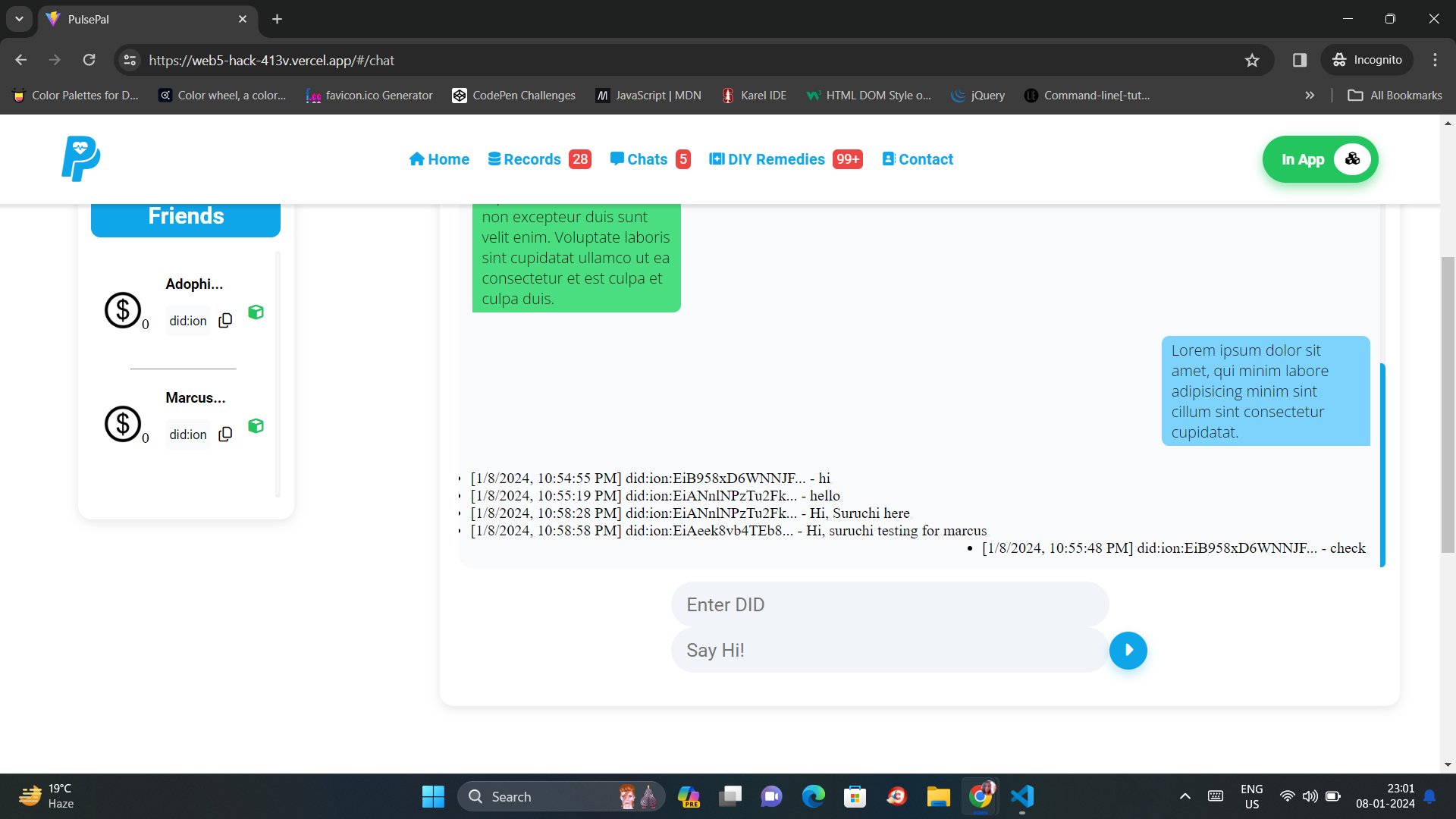Click the Enter DID input field
Screen dimensions: 1456x819
890,604
